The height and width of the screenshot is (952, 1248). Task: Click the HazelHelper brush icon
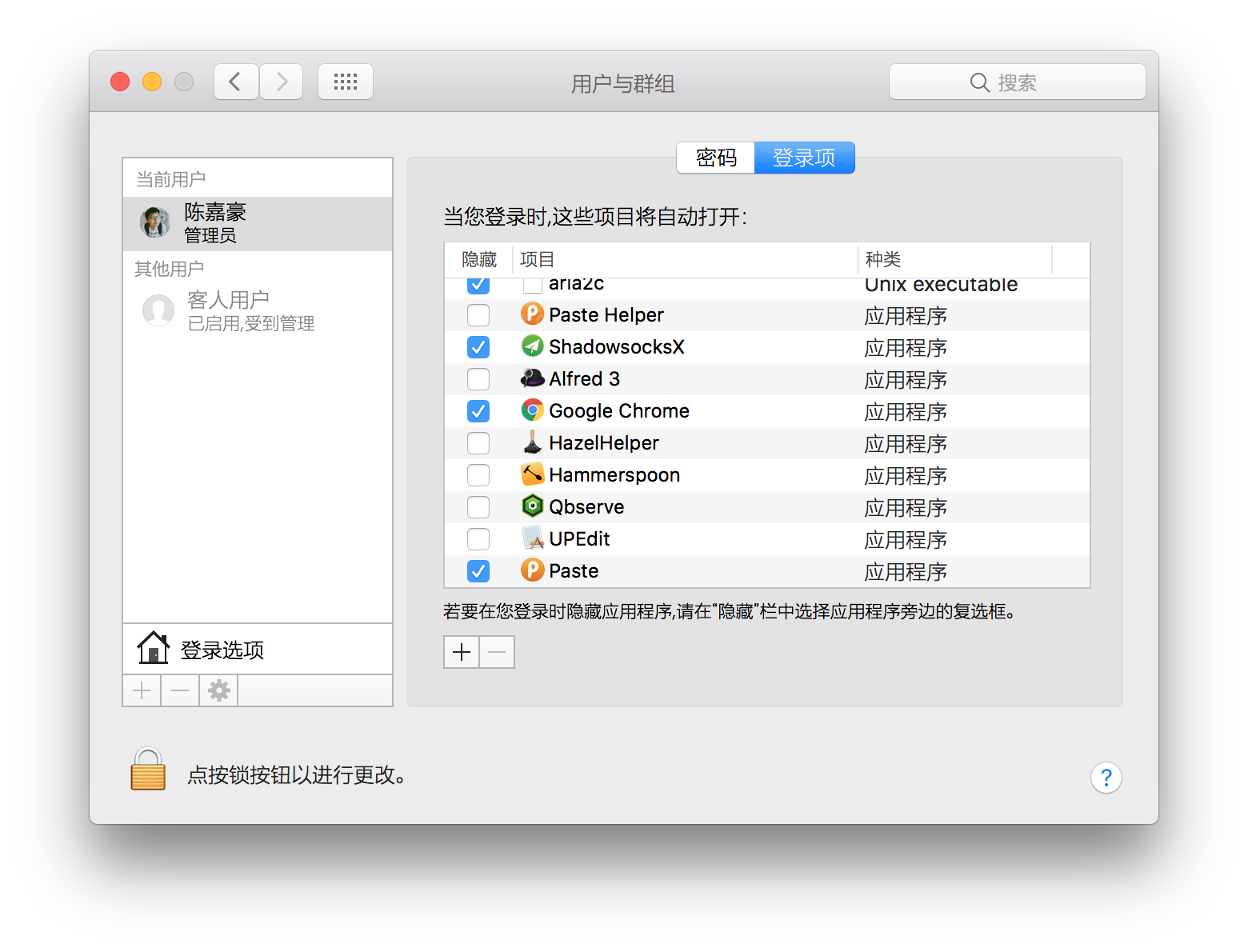532,442
